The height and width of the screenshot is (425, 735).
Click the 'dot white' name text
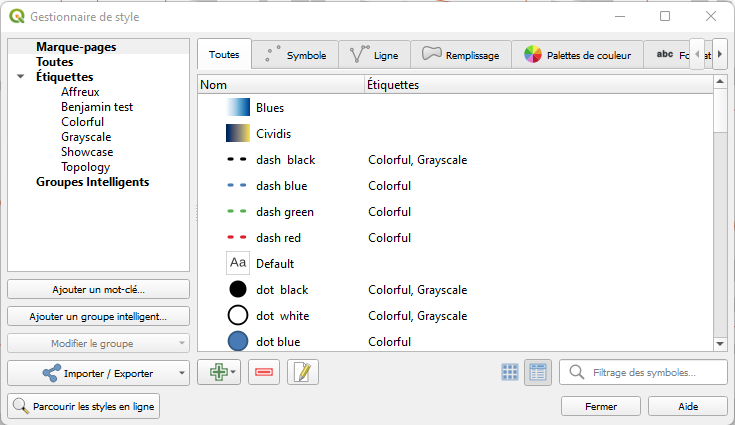[283, 316]
